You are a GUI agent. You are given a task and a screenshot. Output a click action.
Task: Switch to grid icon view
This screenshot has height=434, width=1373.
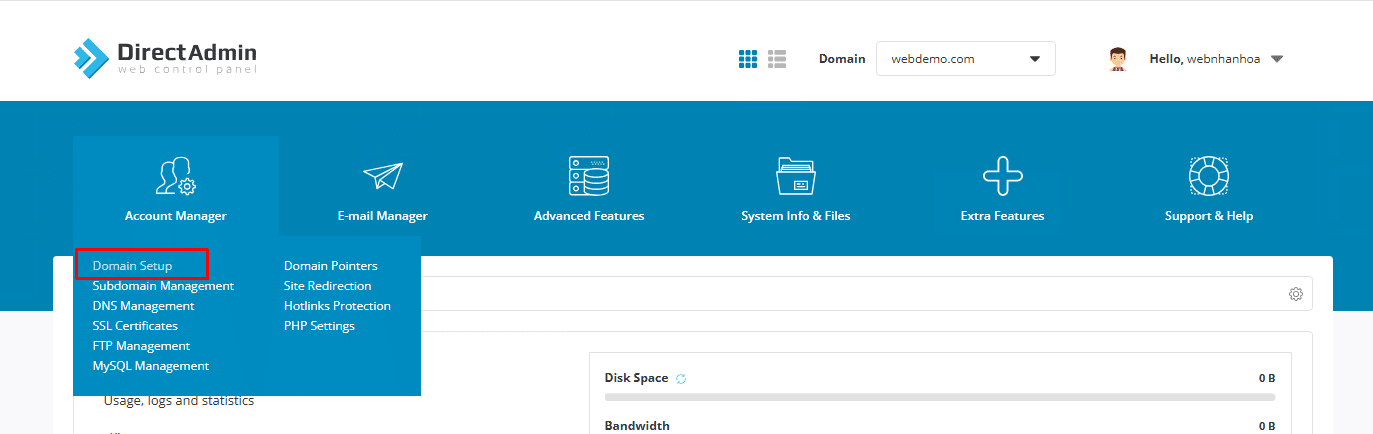[x=748, y=59]
